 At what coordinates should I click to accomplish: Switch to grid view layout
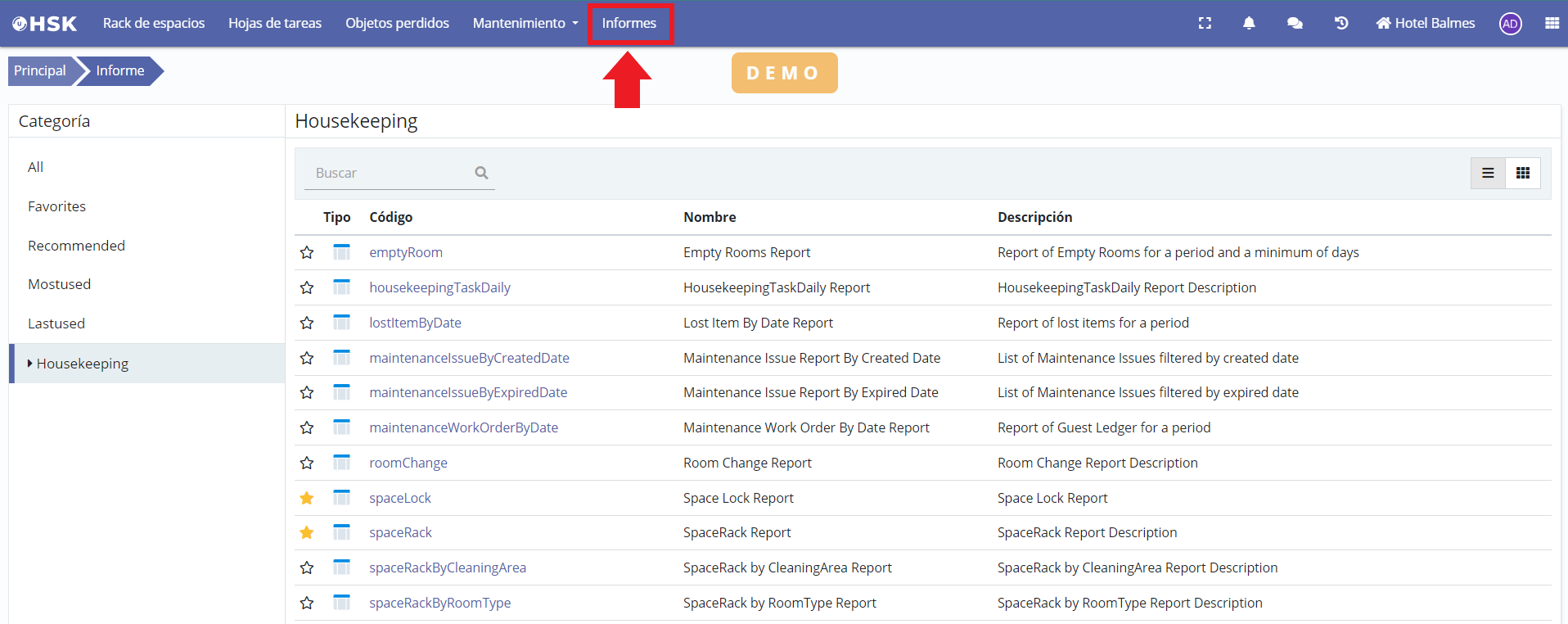[1522, 173]
